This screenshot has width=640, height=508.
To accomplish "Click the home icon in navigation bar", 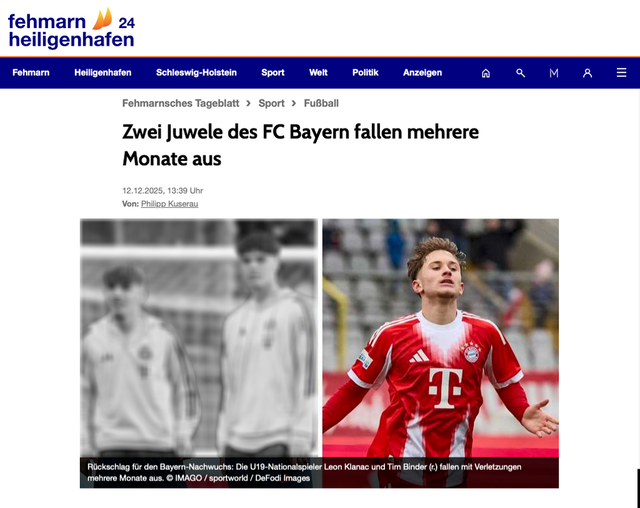I will (486, 73).
